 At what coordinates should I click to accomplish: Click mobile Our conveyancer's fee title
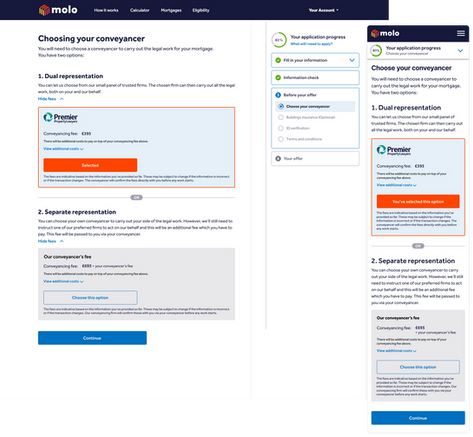pyautogui.click(x=398, y=318)
